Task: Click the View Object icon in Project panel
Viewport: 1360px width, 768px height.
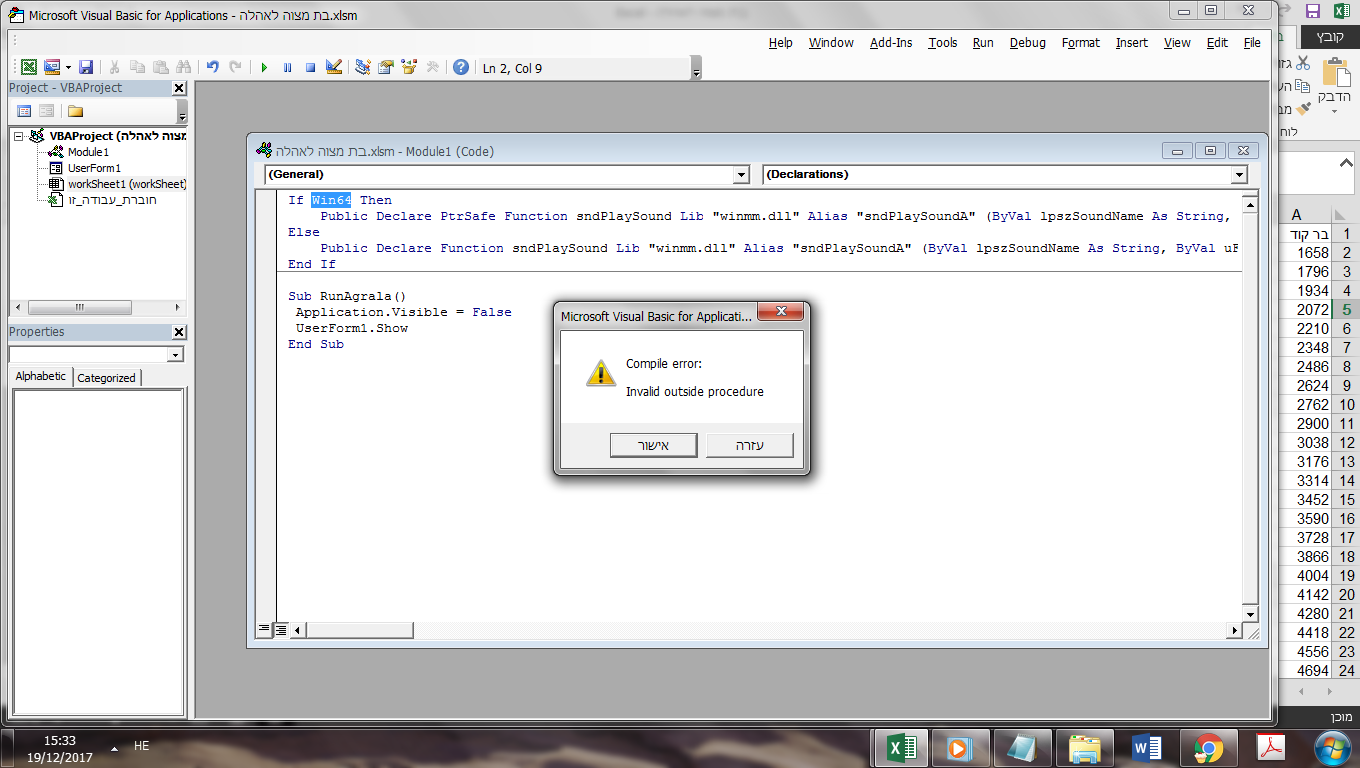Action: coord(46,111)
